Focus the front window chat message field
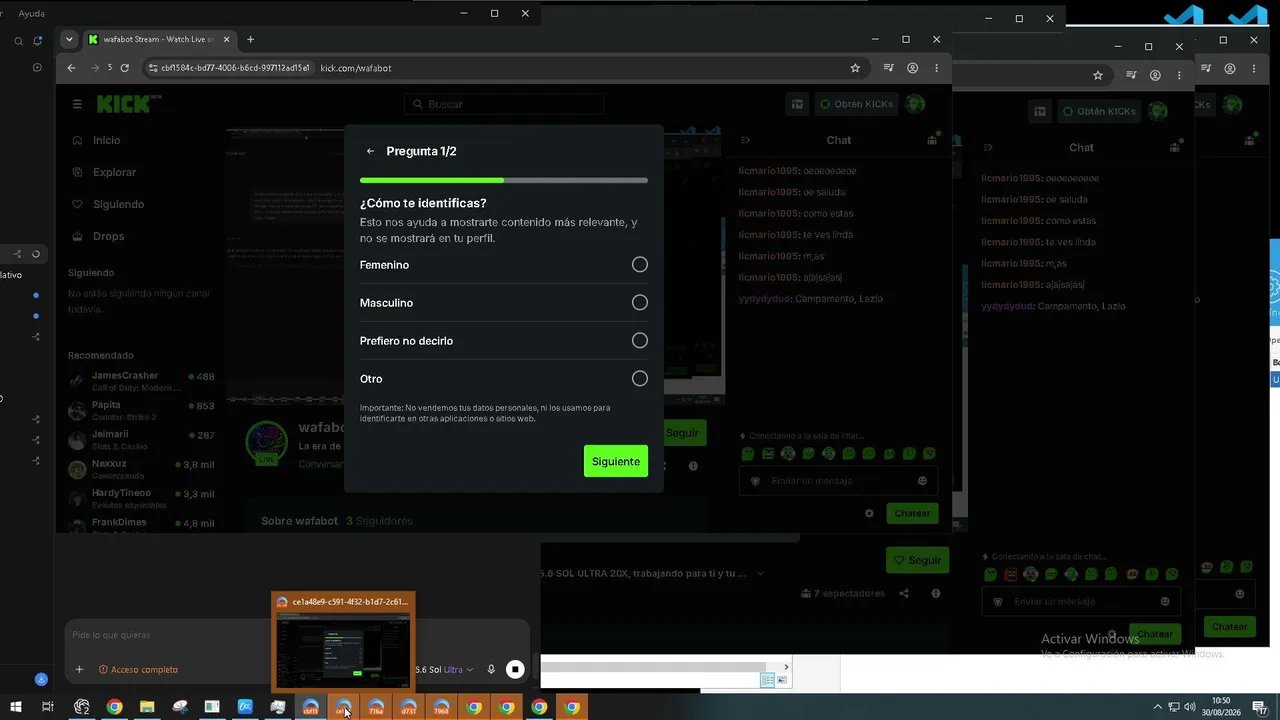This screenshot has width=1280, height=720. (x=838, y=481)
